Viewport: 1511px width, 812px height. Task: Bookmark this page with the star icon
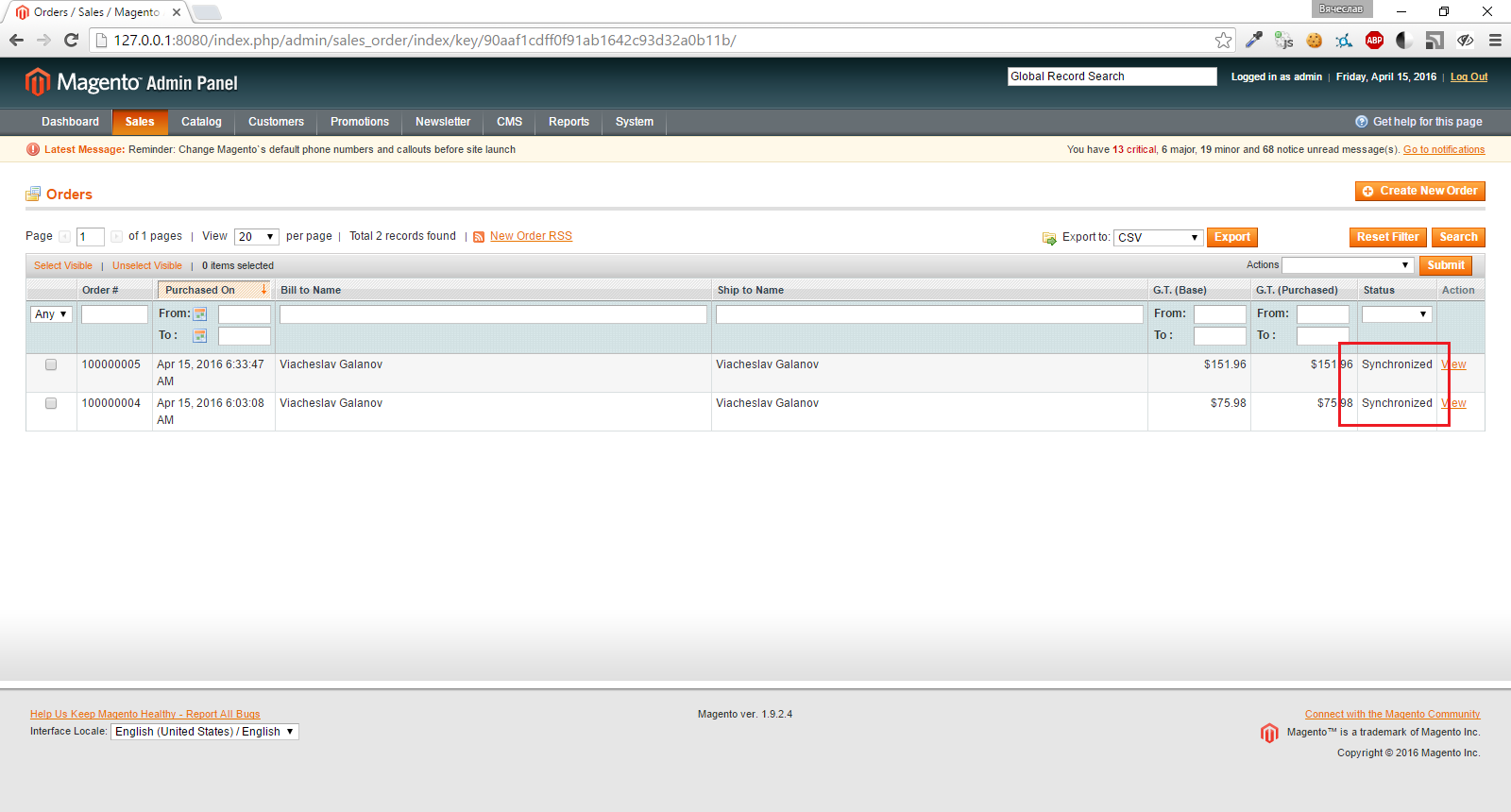tap(1223, 40)
